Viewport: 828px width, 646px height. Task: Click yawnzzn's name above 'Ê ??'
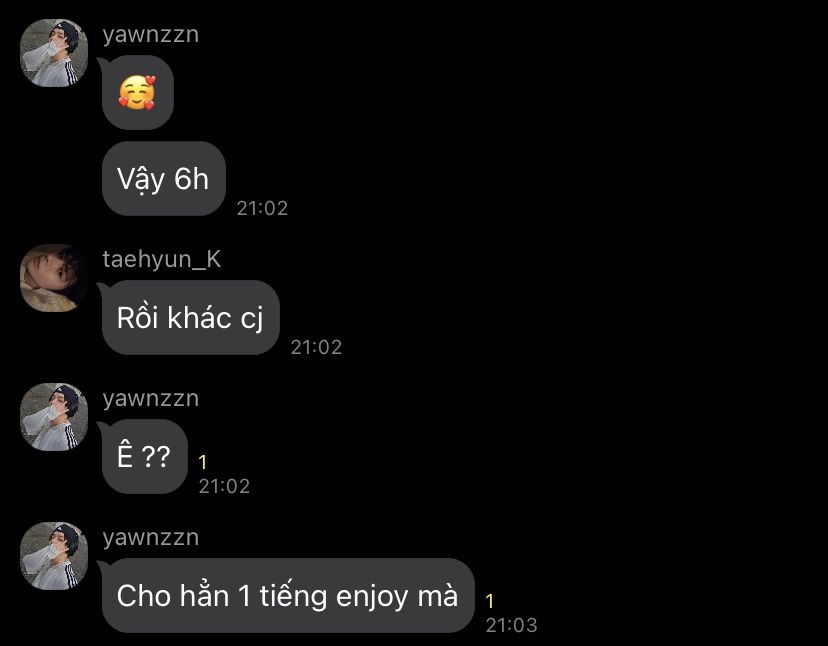click(x=150, y=399)
